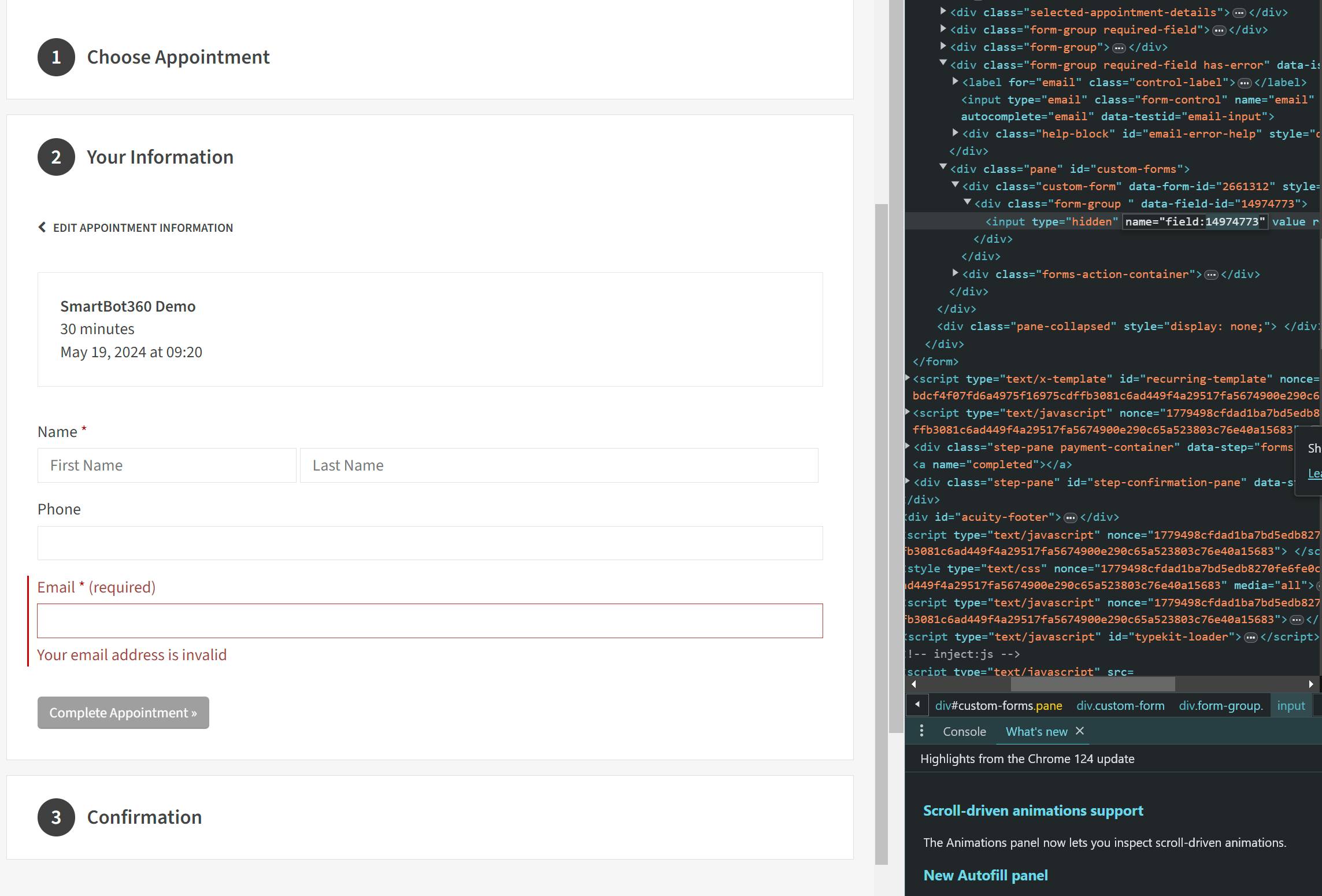Open the DevTools drawer three-dot menu
The height and width of the screenshot is (896, 1322).
coord(921,731)
